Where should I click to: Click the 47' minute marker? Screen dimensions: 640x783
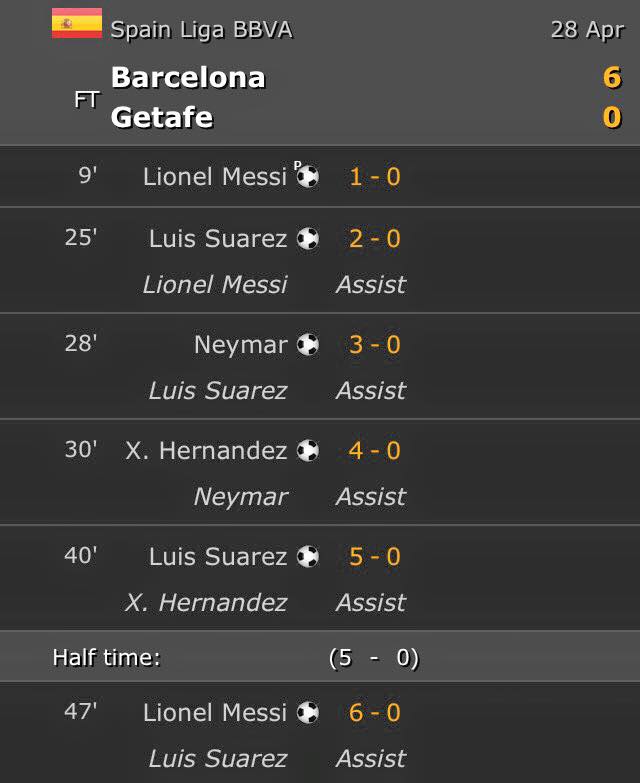[x=81, y=712]
